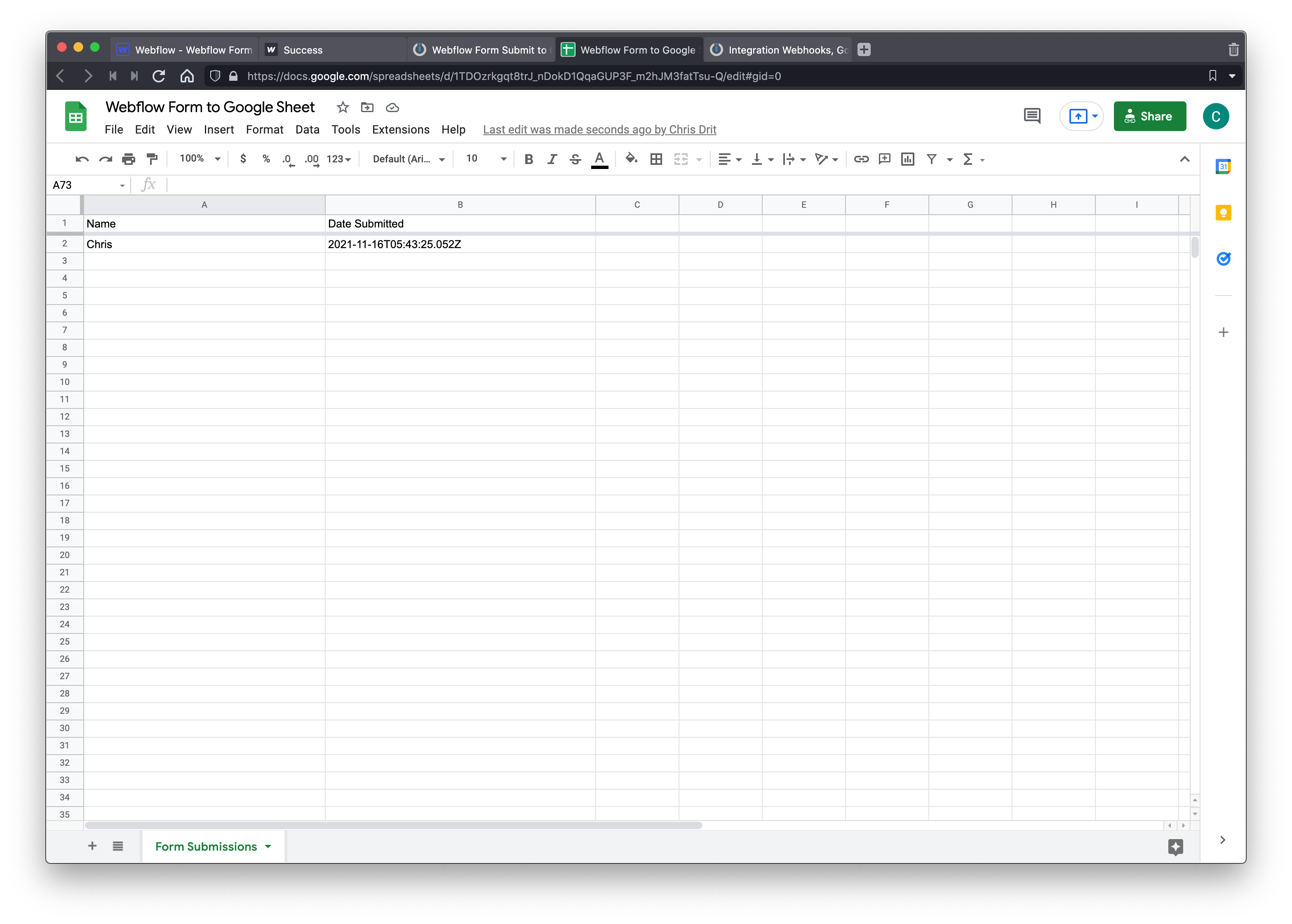Open the Google account avatar
Screen dimensions: 1292x924
(x=1216, y=117)
